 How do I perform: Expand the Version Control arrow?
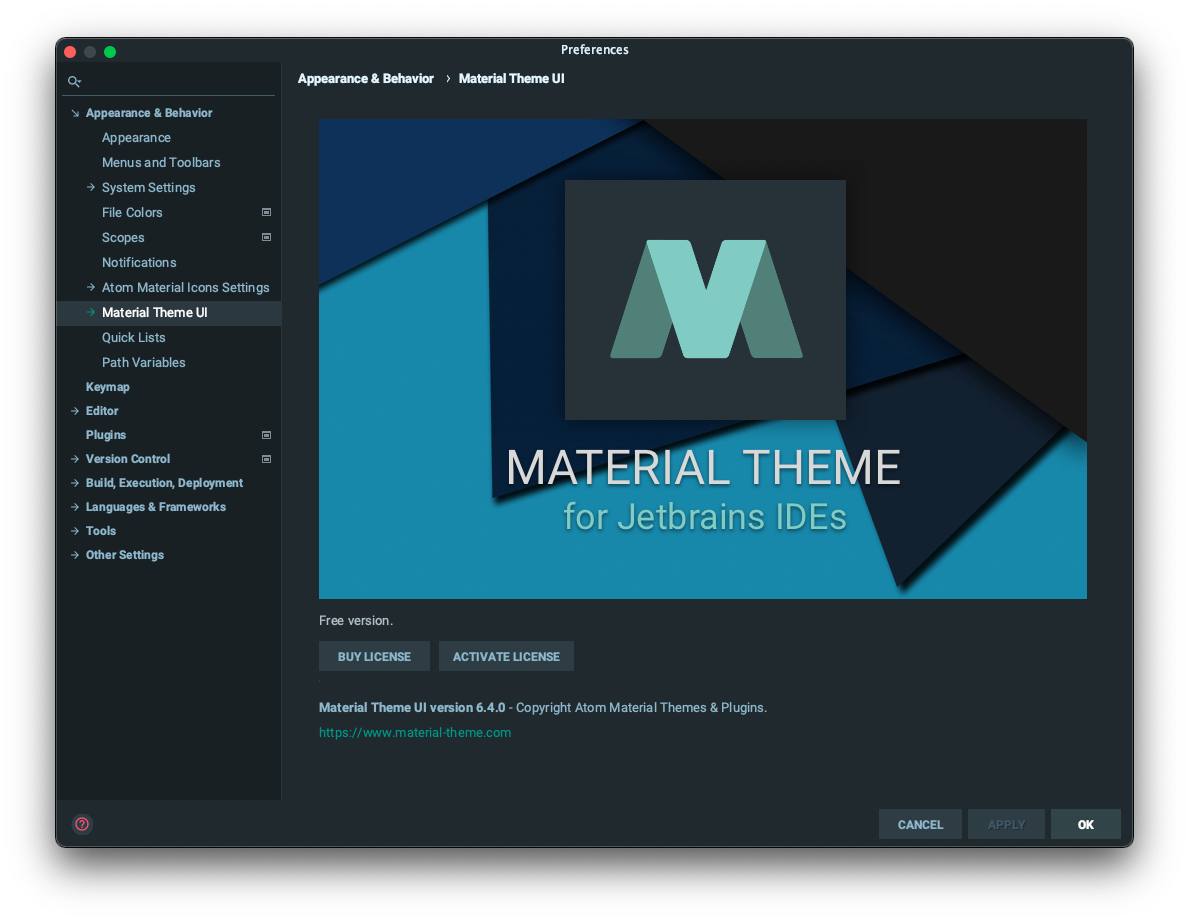click(x=75, y=459)
